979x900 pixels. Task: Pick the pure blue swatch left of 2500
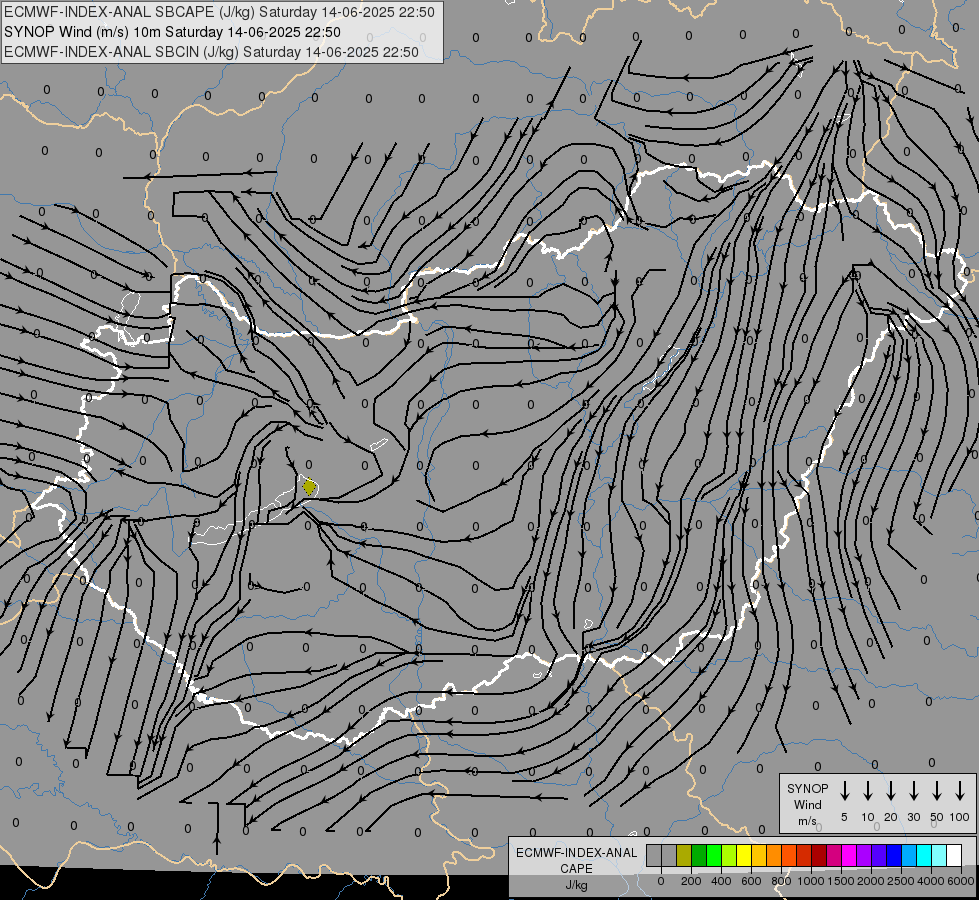pos(894,855)
